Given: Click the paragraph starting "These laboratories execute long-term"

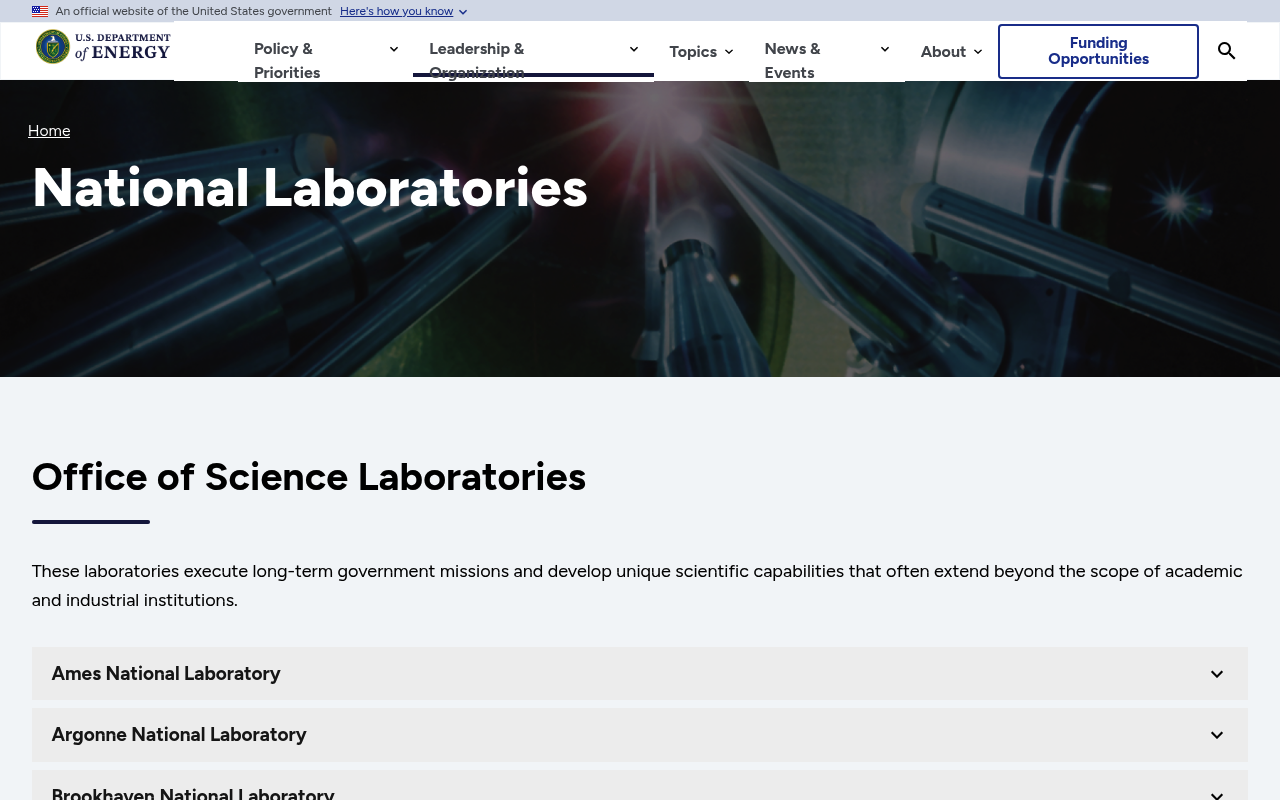Looking at the screenshot, I should pos(637,586).
